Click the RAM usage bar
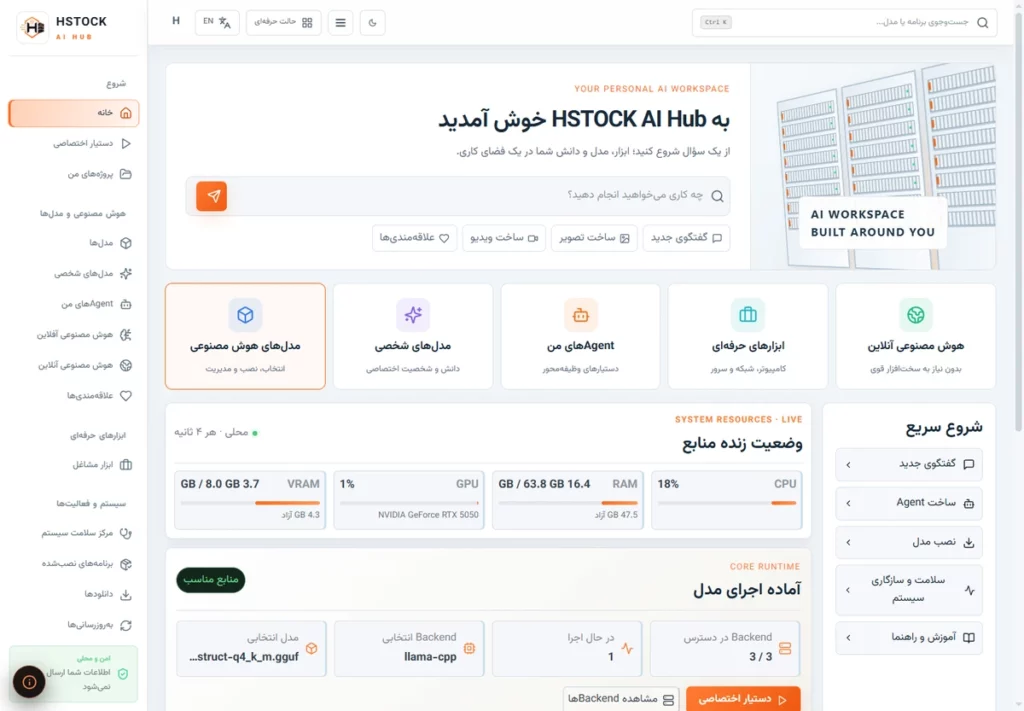Screen dimensions: 1024x711 (x=568, y=503)
